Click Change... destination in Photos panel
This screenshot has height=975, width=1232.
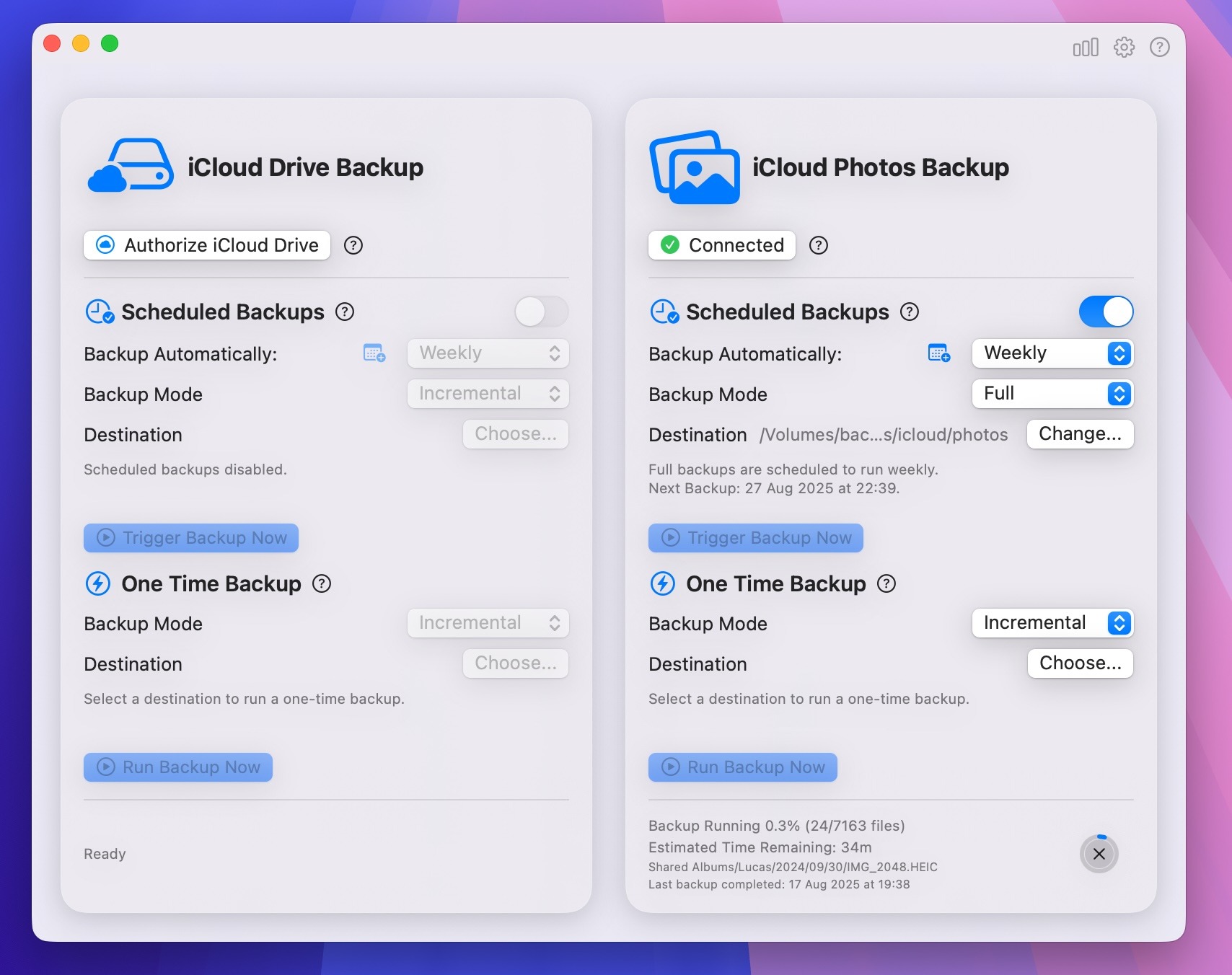1081,434
